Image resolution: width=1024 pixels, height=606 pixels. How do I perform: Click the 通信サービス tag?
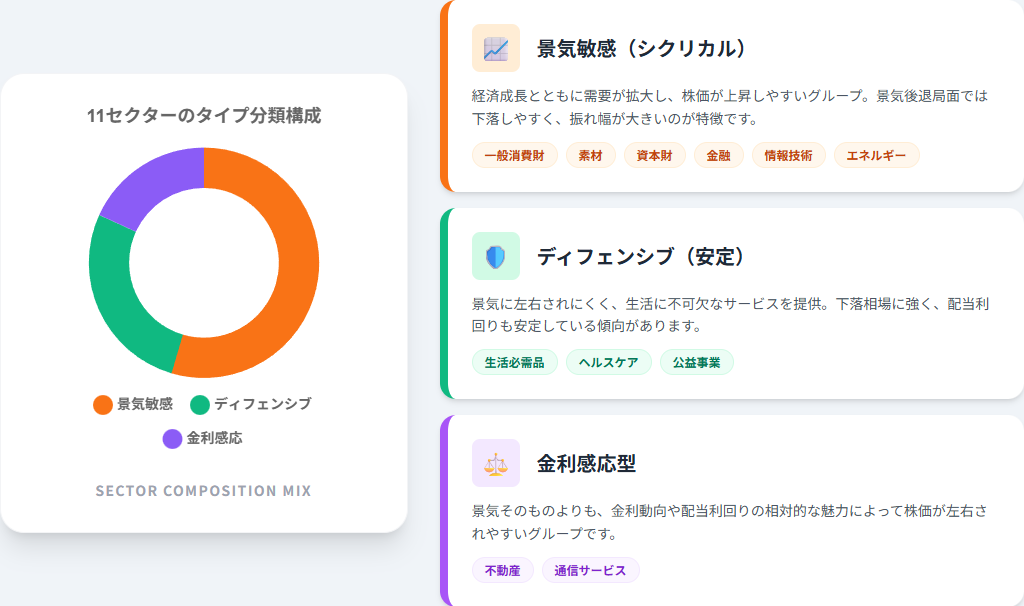pos(590,570)
